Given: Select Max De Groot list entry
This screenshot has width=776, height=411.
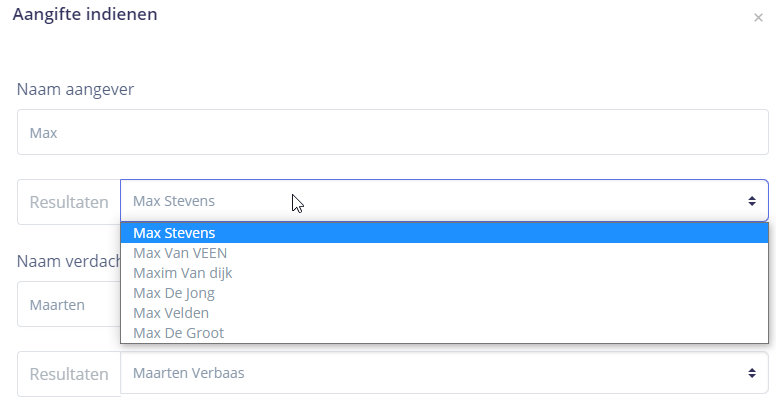Looking at the screenshot, I should pyautogui.click(x=178, y=333).
